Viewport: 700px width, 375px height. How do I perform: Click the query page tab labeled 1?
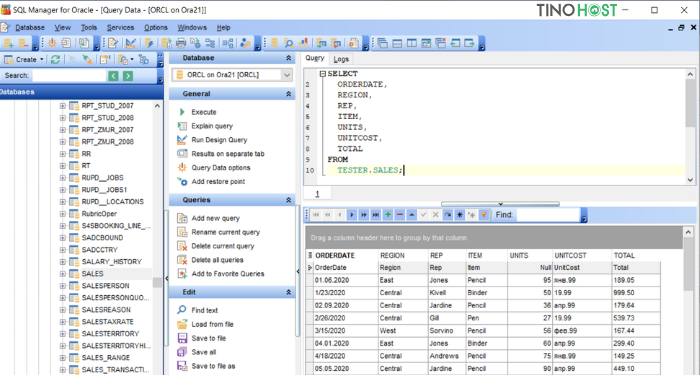coord(317,194)
